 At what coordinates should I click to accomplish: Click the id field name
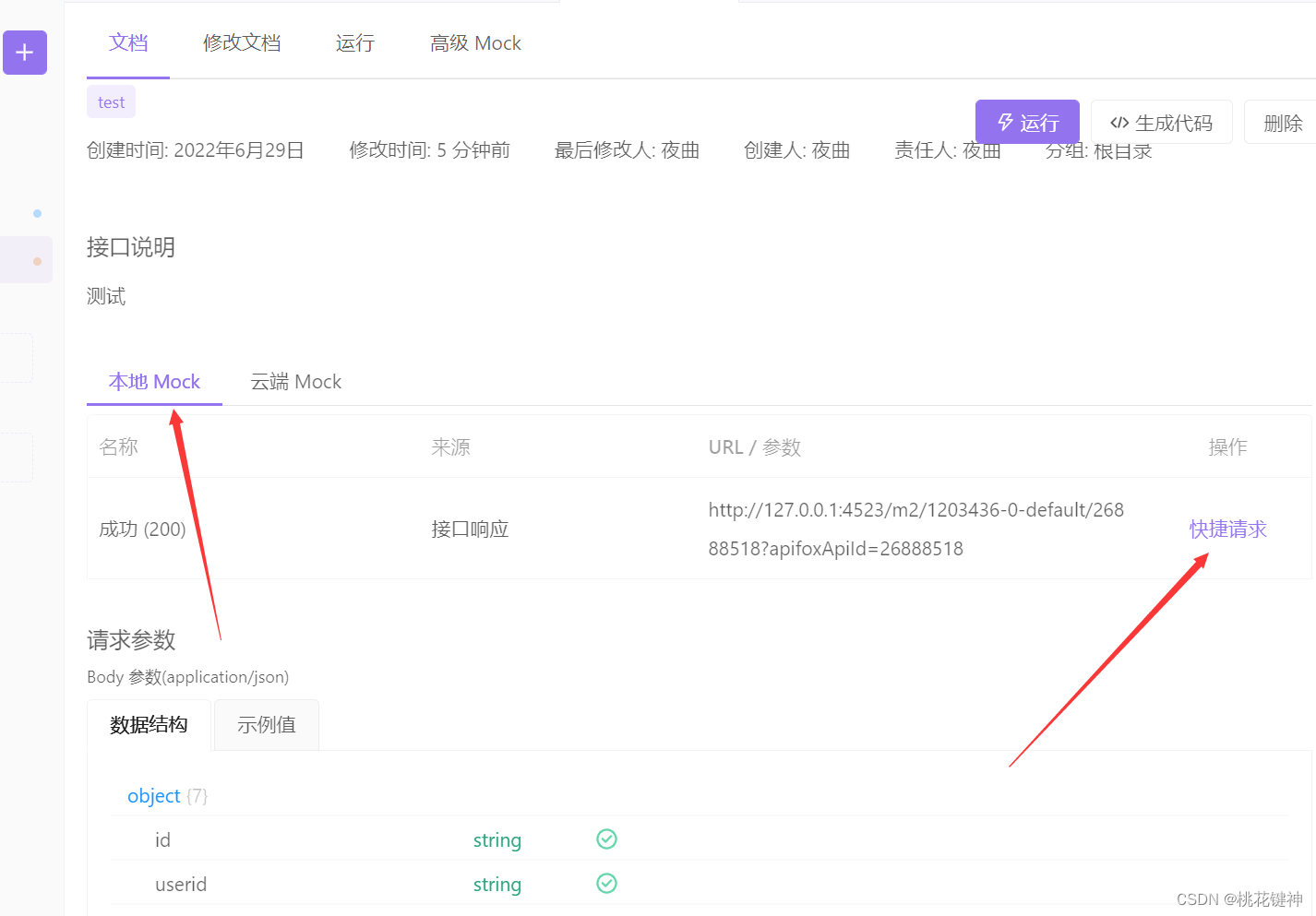pyautogui.click(x=162, y=840)
